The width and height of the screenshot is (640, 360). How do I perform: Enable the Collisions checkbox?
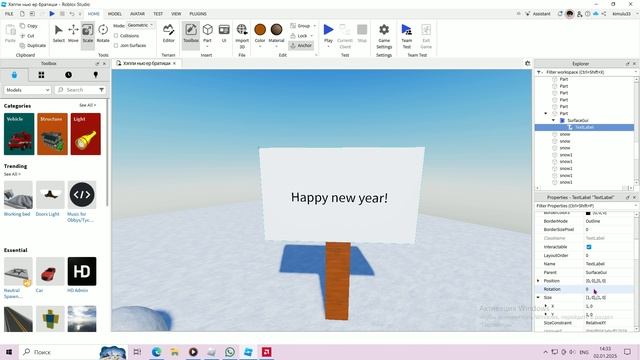[x=116, y=36]
